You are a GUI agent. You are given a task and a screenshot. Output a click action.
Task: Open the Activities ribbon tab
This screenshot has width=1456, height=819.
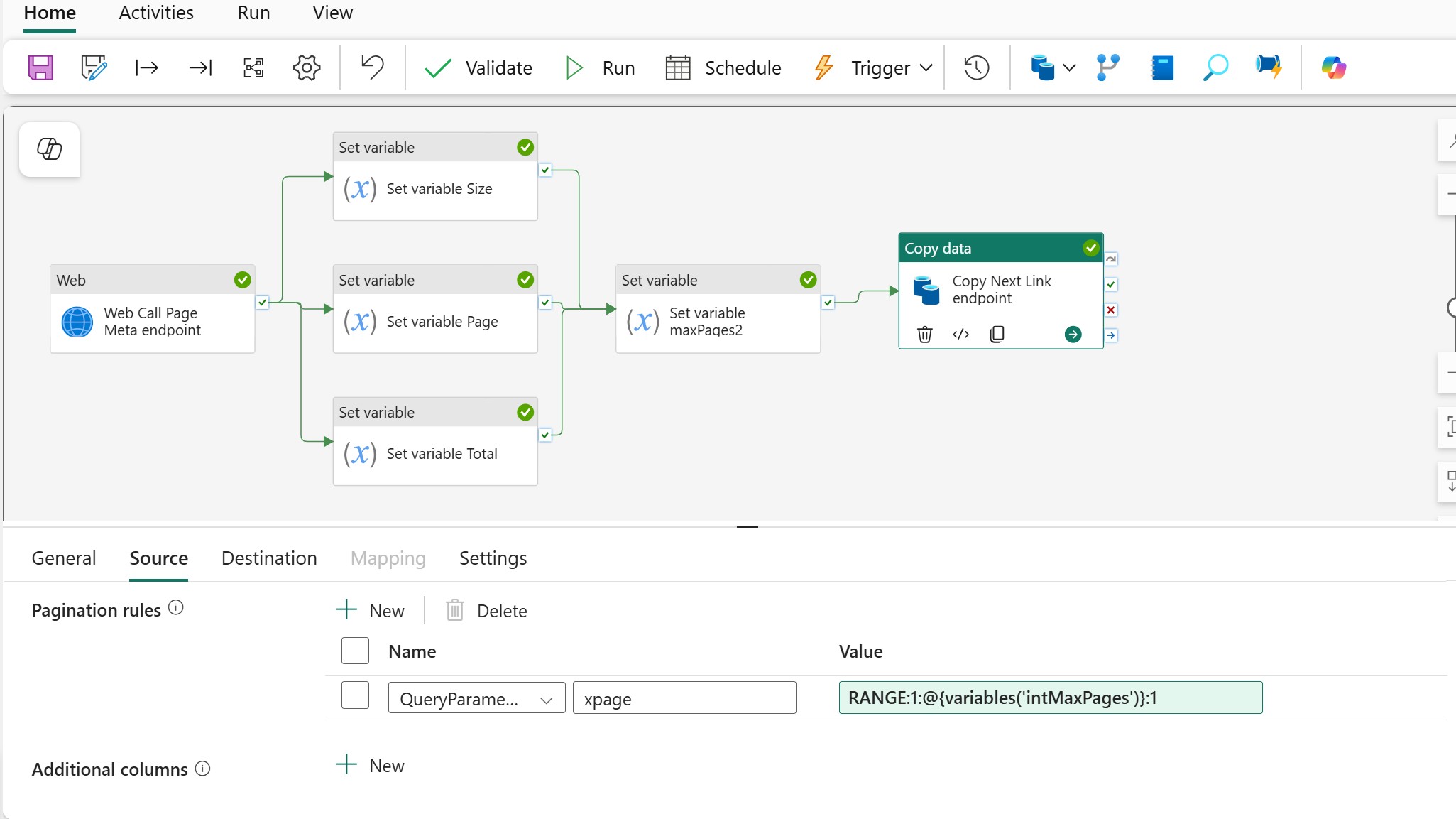156,13
